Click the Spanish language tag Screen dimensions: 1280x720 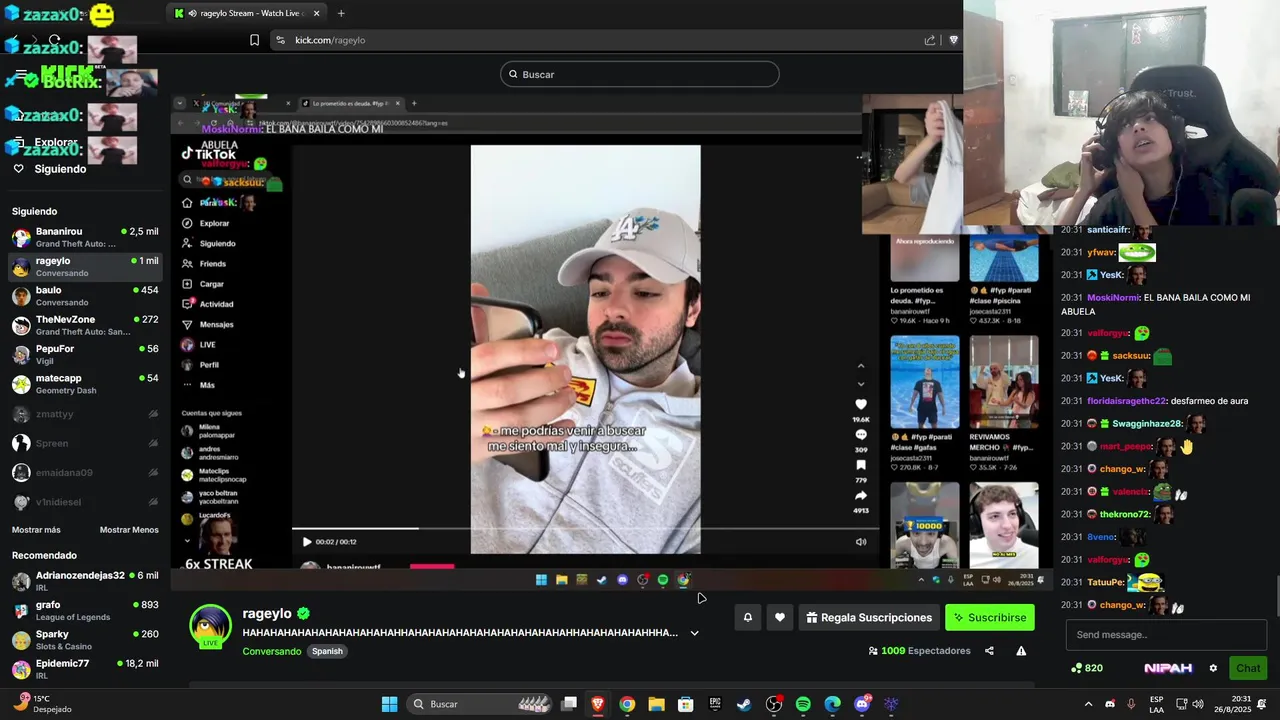coord(327,651)
